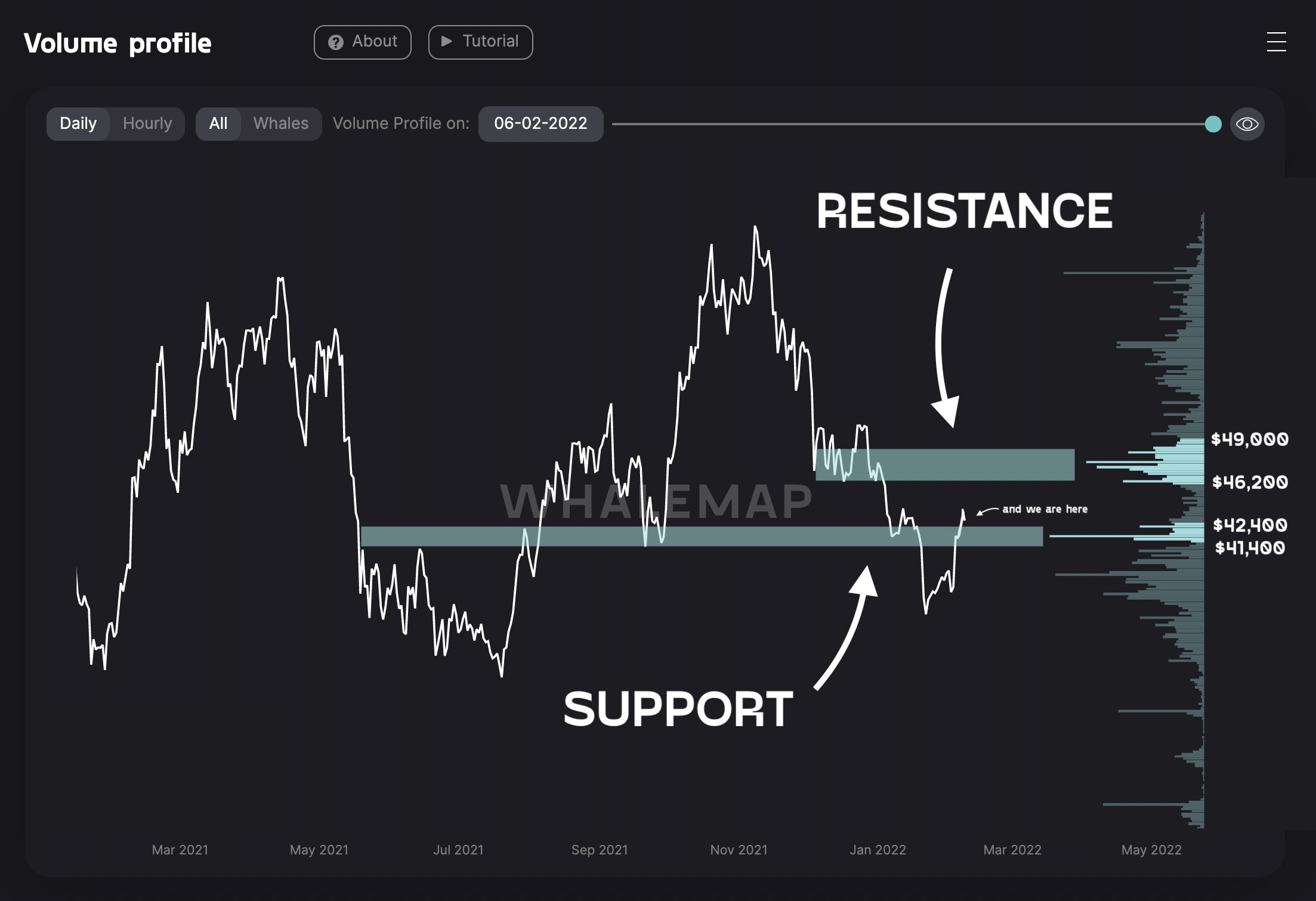Open the date picker showing 06-02-2022
1316x901 pixels.
tap(540, 124)
